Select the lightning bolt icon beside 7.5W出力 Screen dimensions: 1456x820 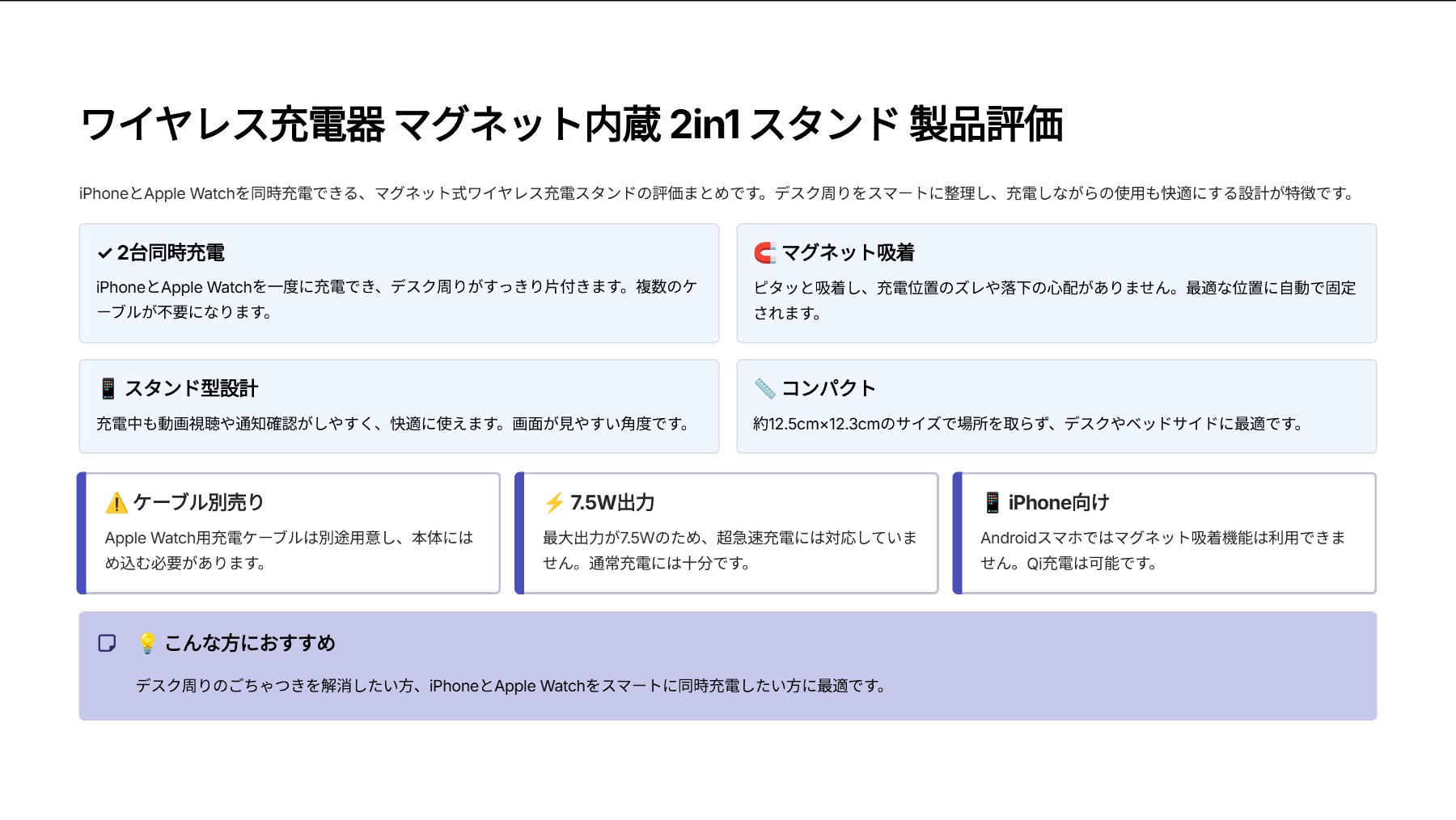coord(553,502)
